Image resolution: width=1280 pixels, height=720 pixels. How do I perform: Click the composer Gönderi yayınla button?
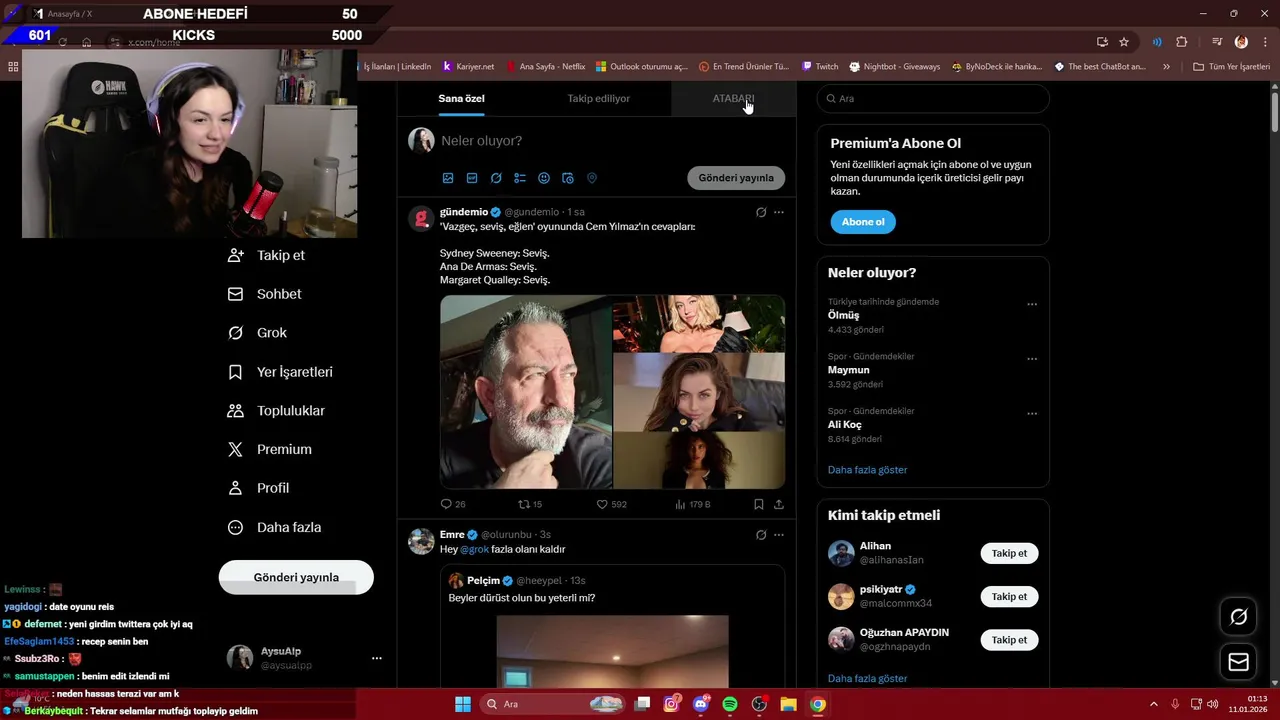point(736,178)
